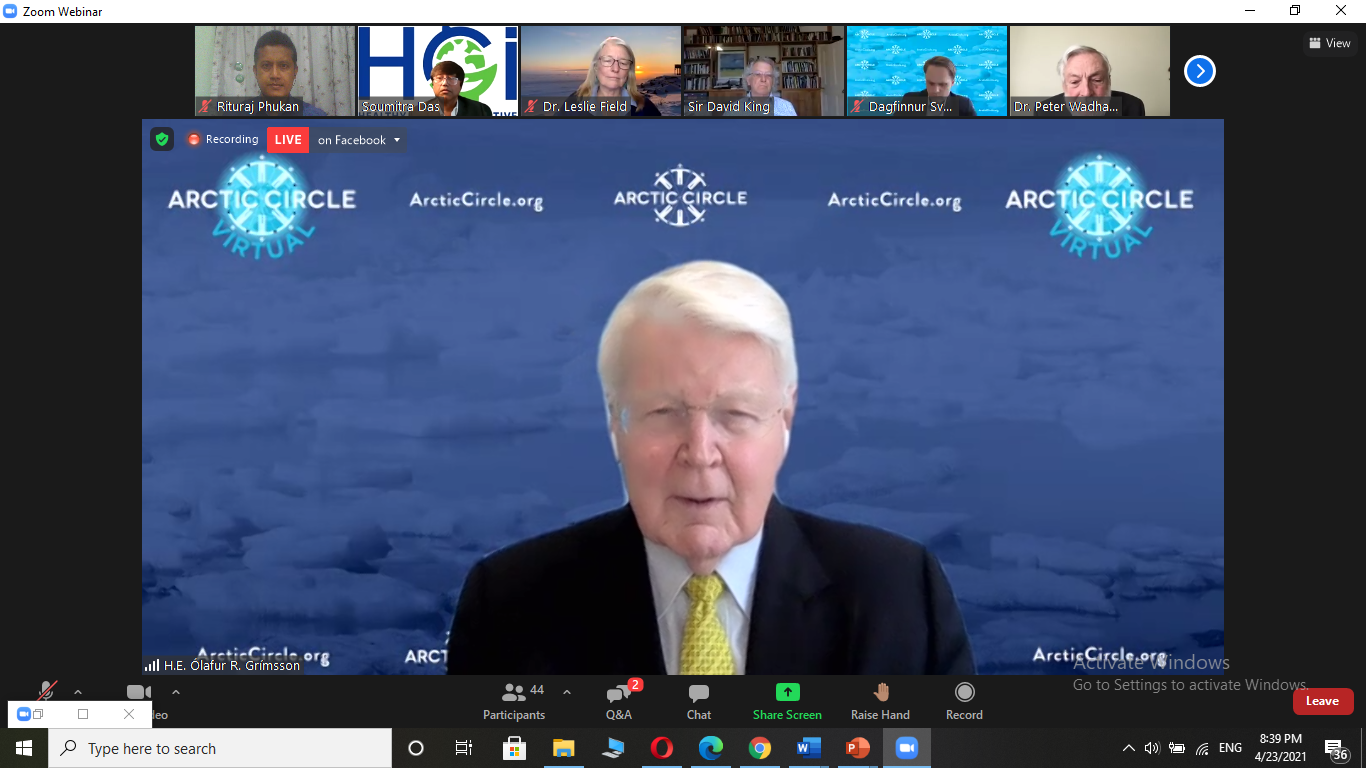Open the volume control in system tray
Image resolution: width=1366 pixels, height=768 pixels.
(x=1152, y=748)
